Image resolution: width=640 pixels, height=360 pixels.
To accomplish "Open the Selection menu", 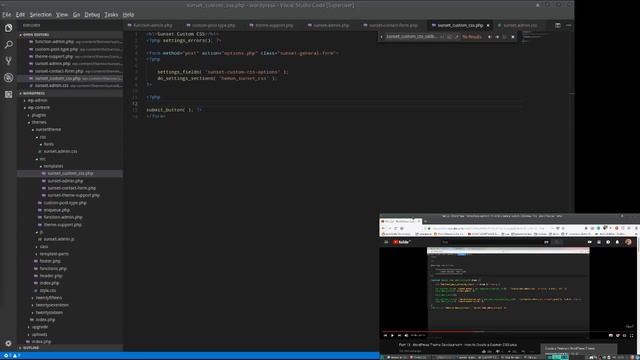I will pos(40,15).
